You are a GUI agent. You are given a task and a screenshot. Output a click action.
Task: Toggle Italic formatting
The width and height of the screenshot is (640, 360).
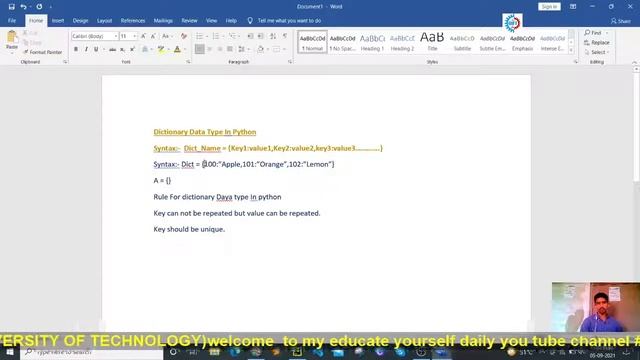pos(86,49)
